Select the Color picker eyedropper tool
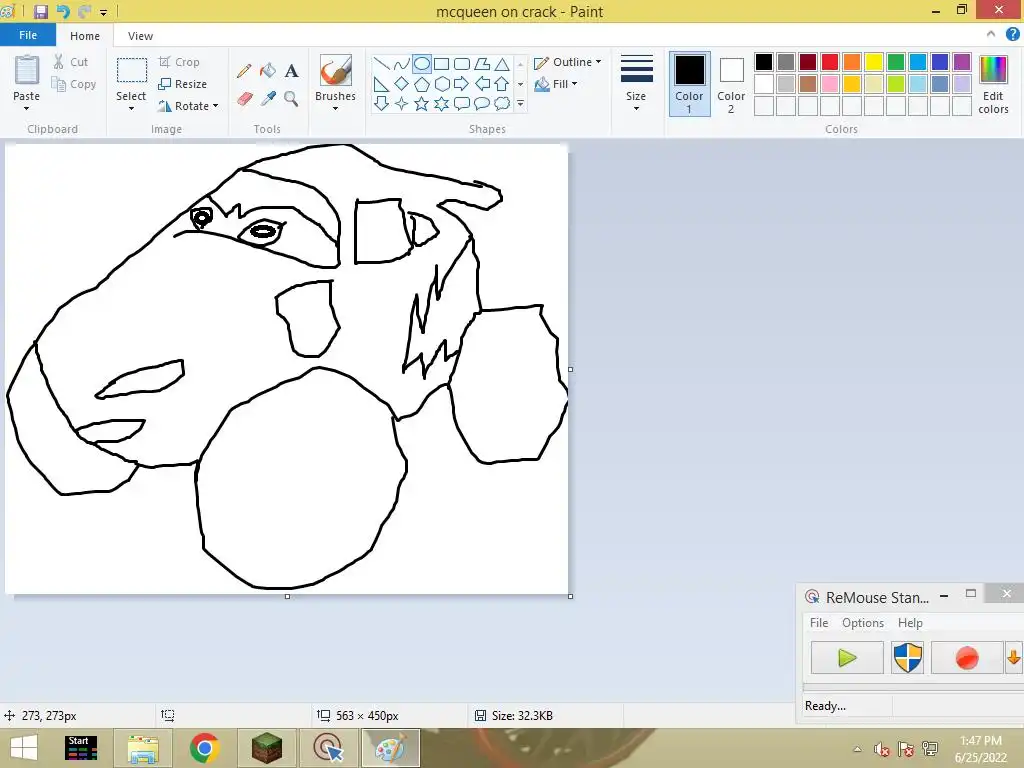Viewport: 1024px width, 768px height. pos(268,99)
